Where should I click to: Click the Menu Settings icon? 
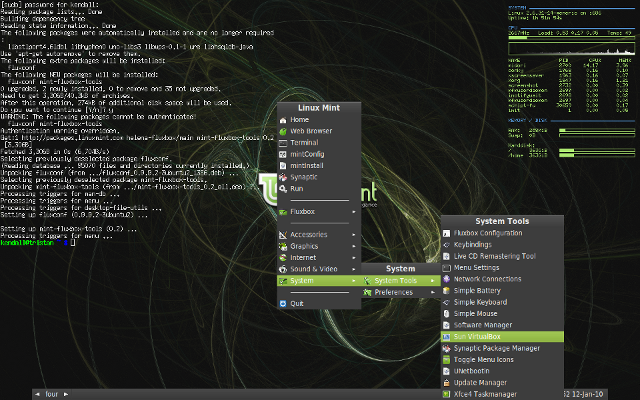447,268
